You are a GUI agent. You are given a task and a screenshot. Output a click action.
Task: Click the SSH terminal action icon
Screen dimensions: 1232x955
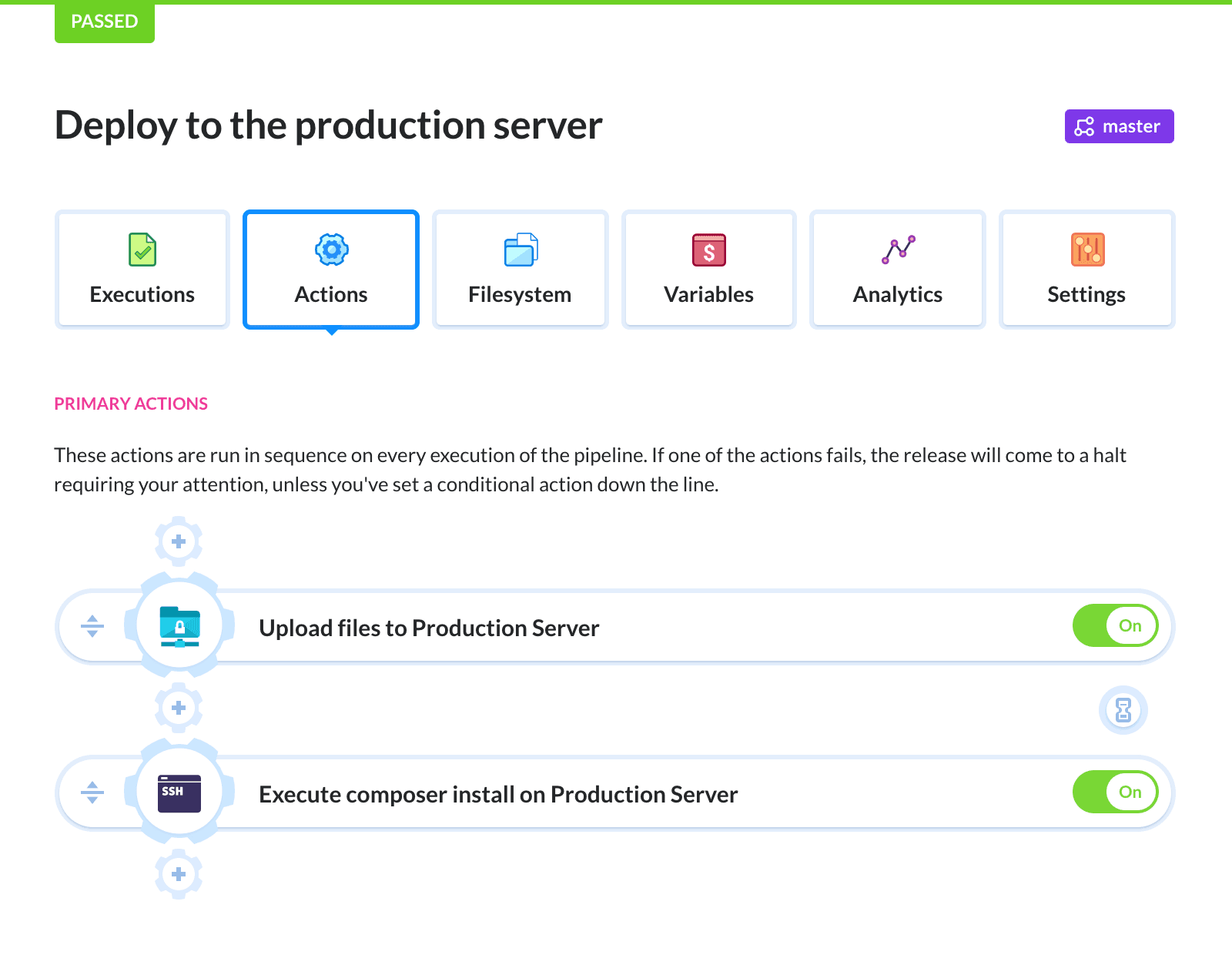[179, 792]
